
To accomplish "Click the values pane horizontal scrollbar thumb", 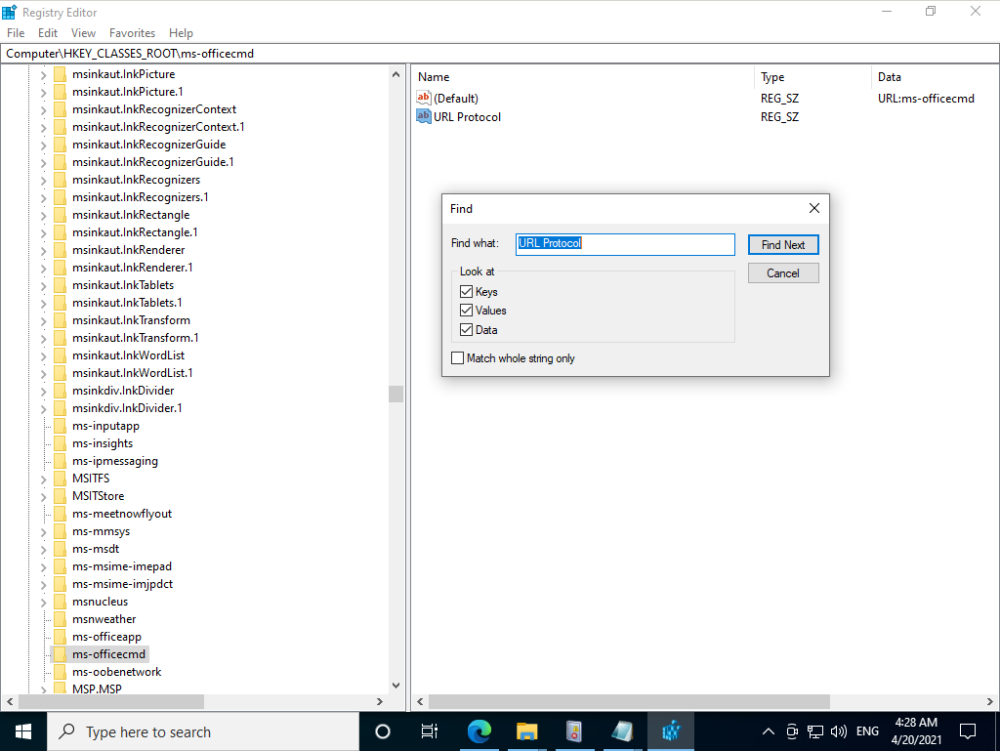I will coord(629,701).
